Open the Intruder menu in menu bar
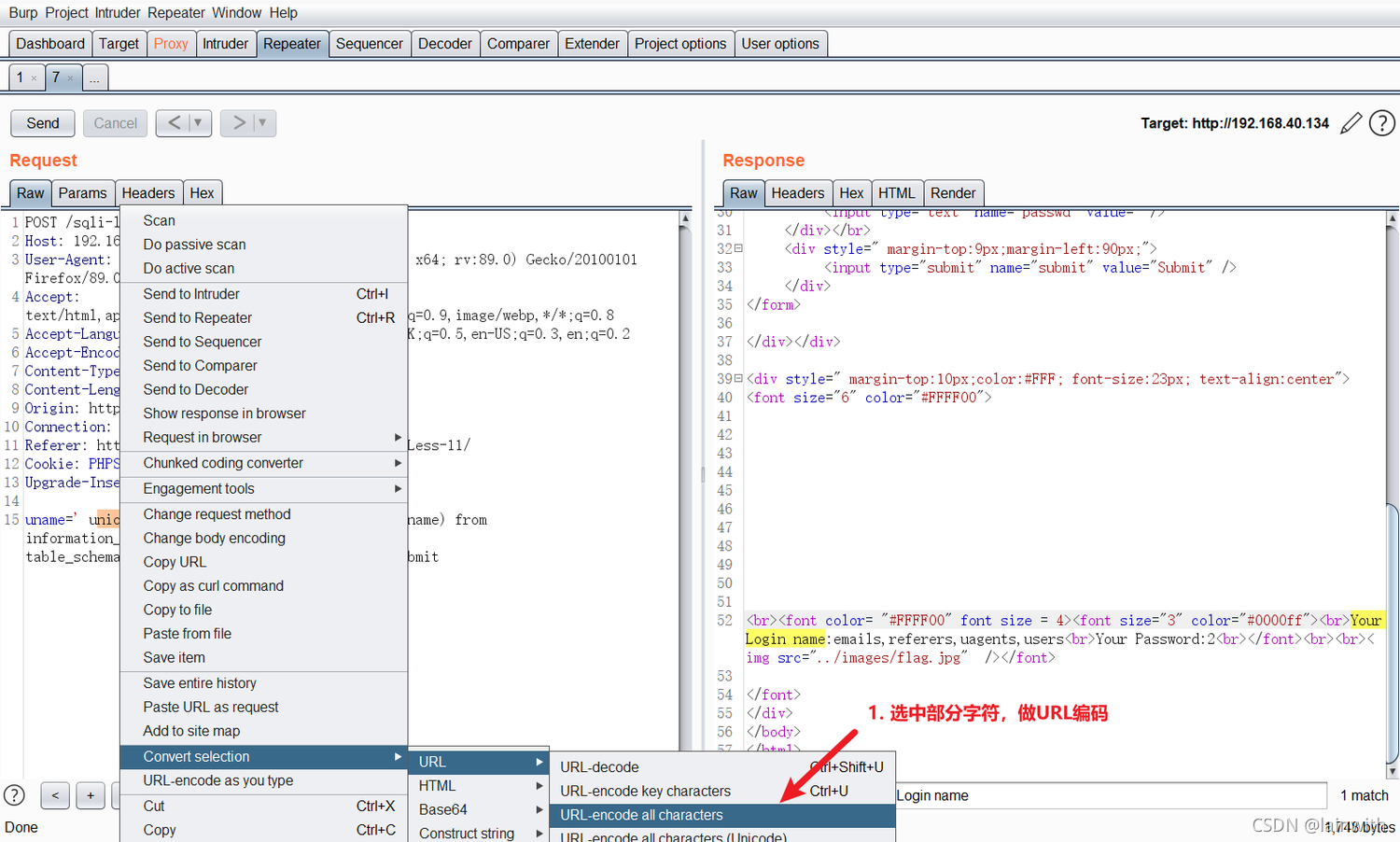Image resolution: width=1400 pixels, height=842 pixels. [x=118, y=12]
